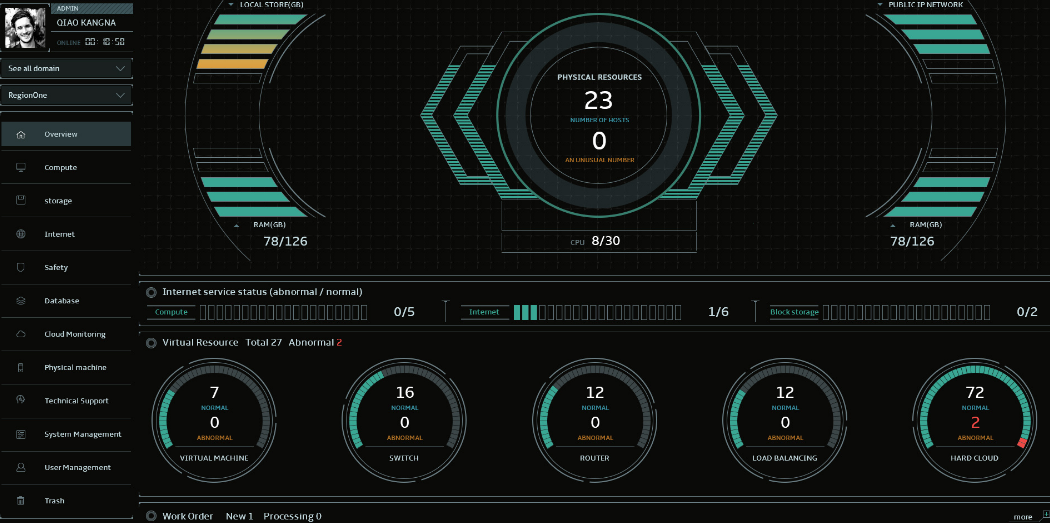Viewport: 1050px width, 523px height.
Task: Click the Internet service status progress bar
Action: (598, 312)
